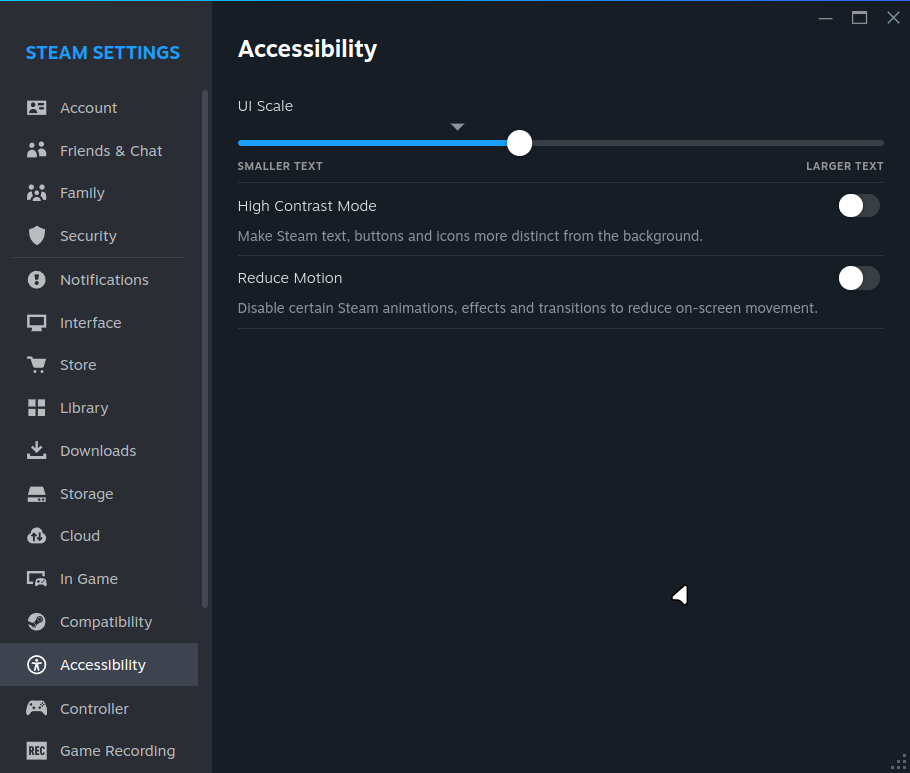This screenshot has width=910, height=773.
Task: Click the Controller gamepad icon
Action: [37, 708]
